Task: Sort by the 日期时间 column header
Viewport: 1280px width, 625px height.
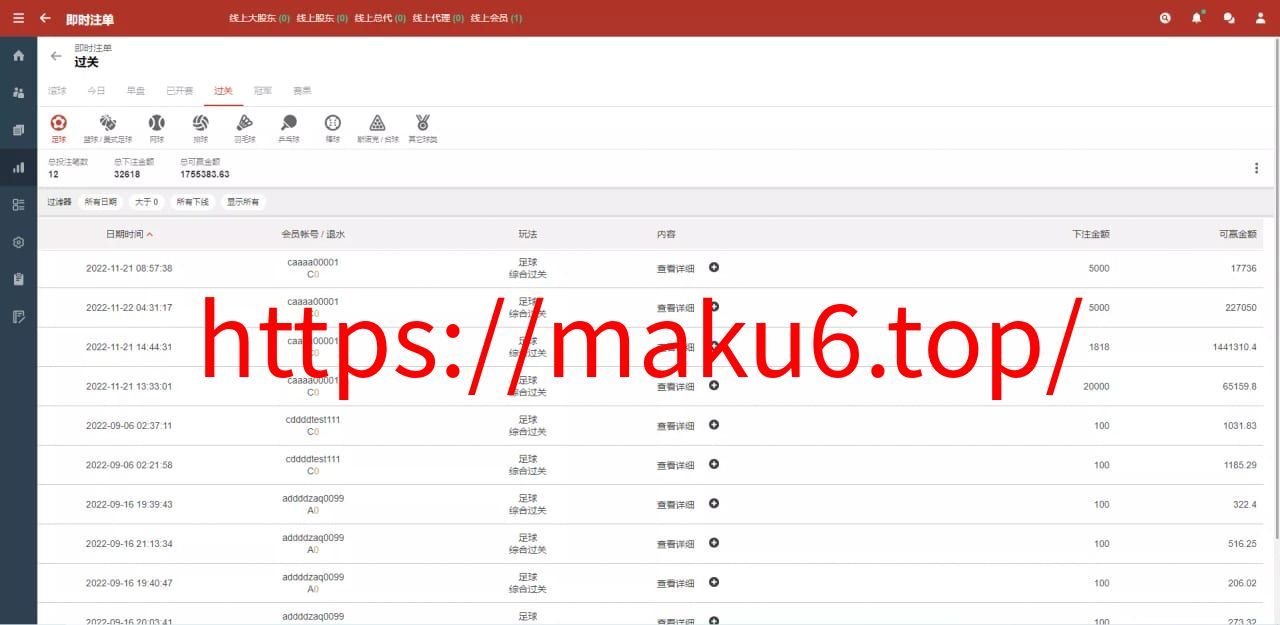Action: click(x=129, y=234)
